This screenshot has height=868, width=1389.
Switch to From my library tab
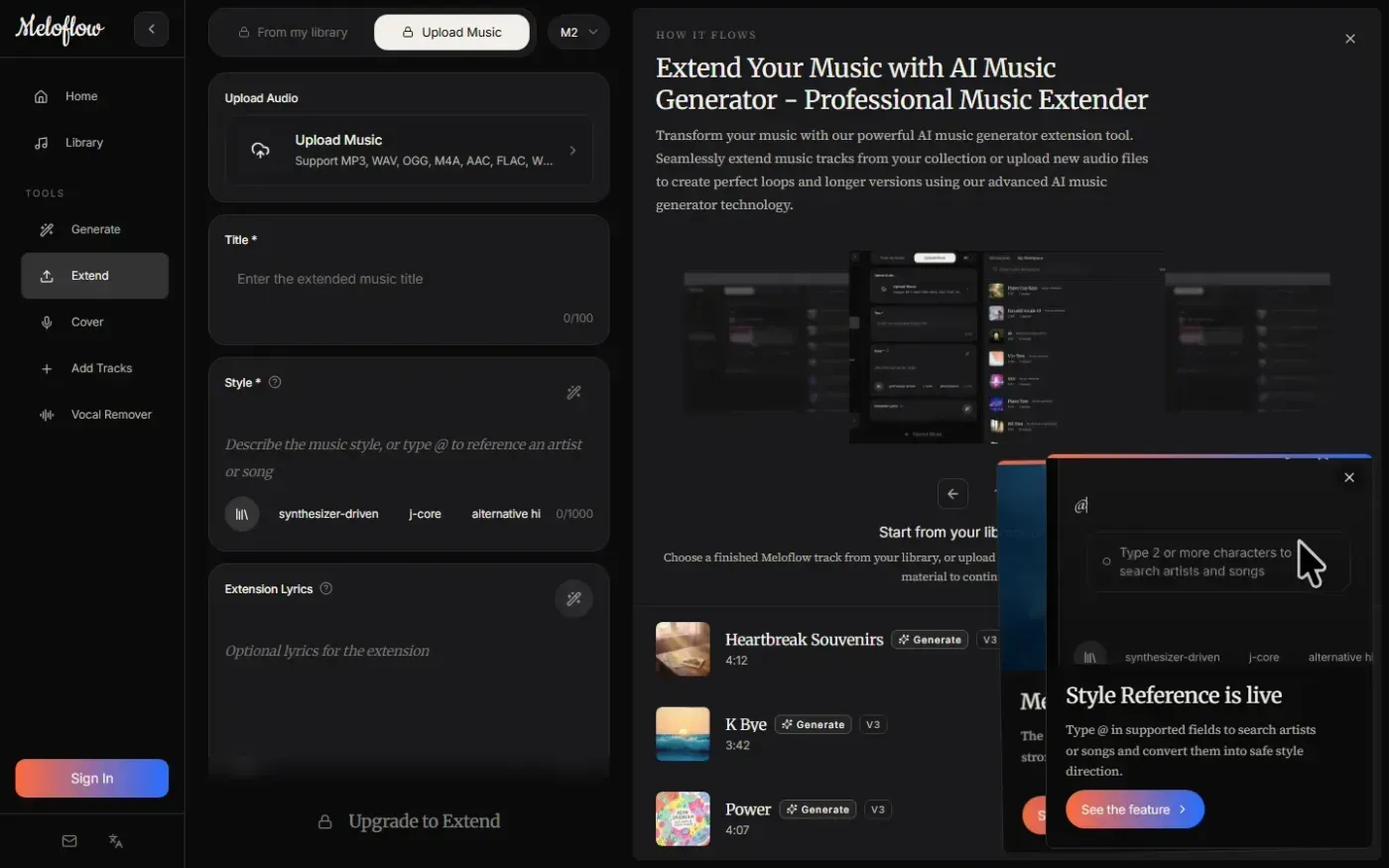(293, 32)
